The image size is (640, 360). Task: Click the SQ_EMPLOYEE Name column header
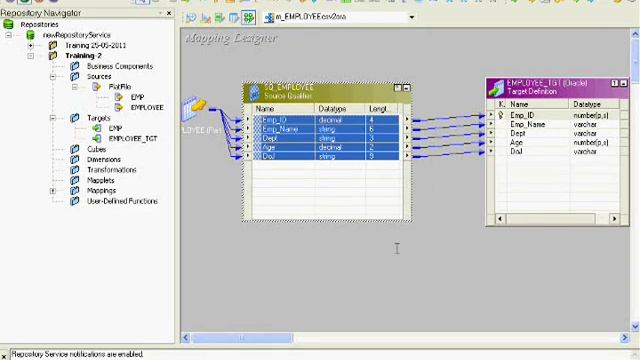point(284,109)
